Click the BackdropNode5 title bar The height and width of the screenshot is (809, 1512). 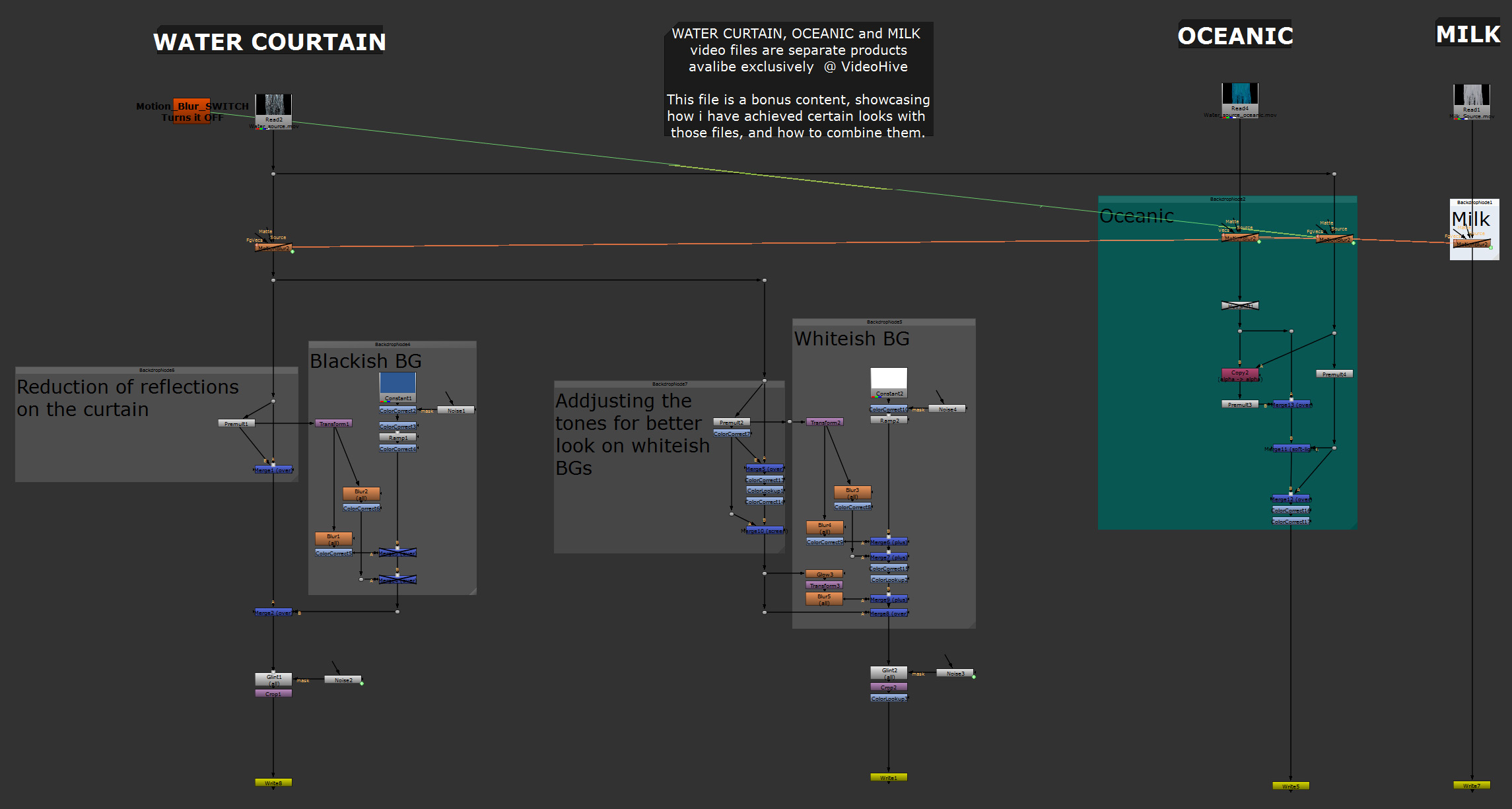point(884,322)
